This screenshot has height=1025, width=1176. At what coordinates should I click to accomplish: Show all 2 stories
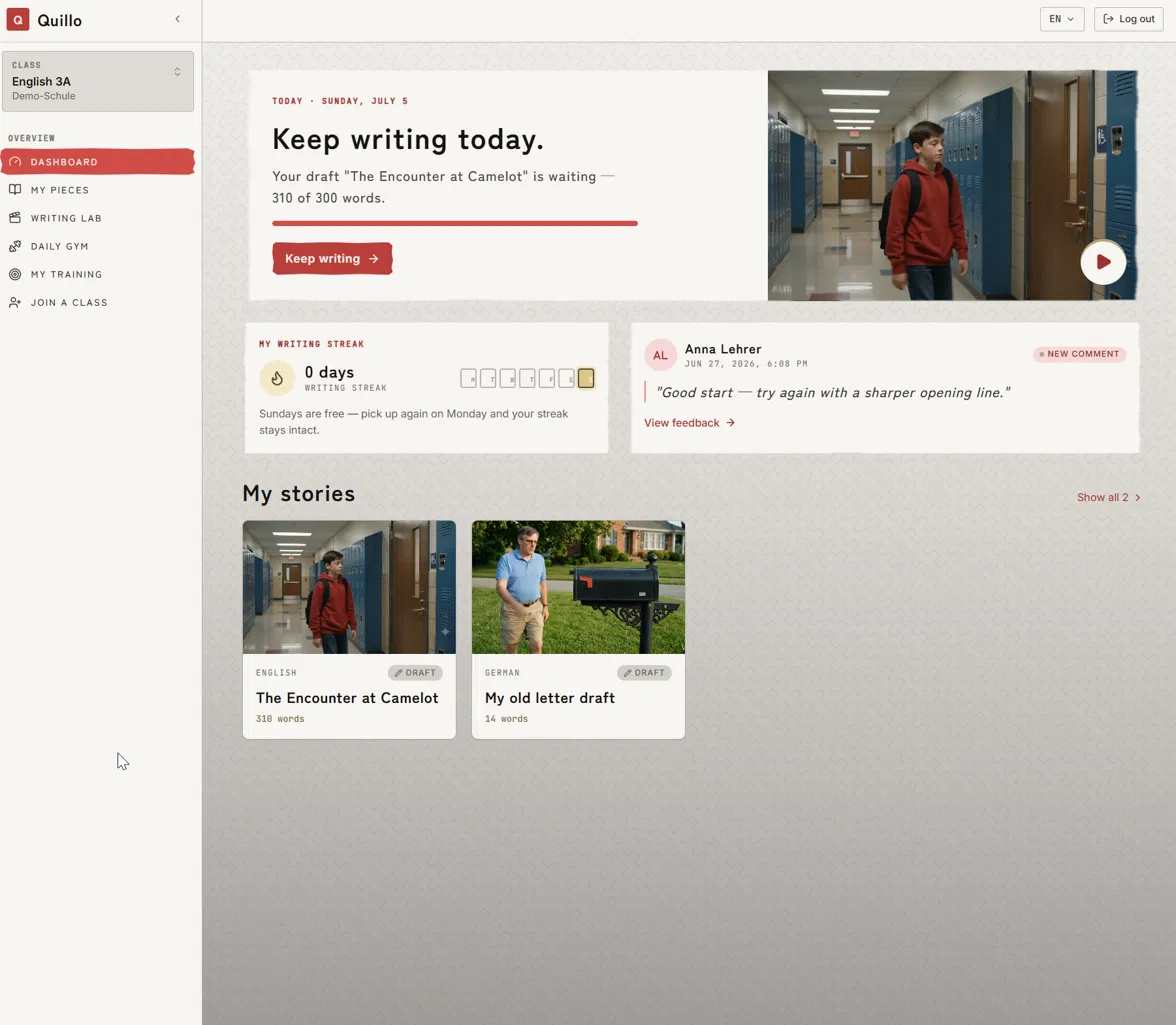click(x=1108, y=497)
